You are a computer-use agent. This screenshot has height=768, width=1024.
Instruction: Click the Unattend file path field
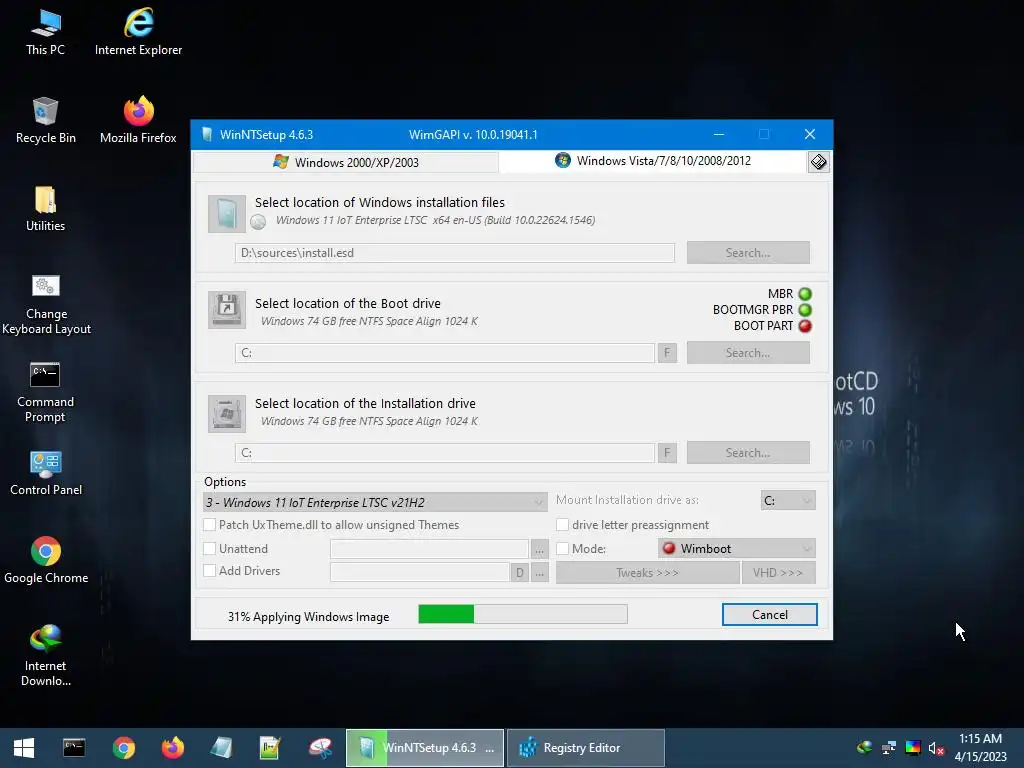(x=429, y=549)
